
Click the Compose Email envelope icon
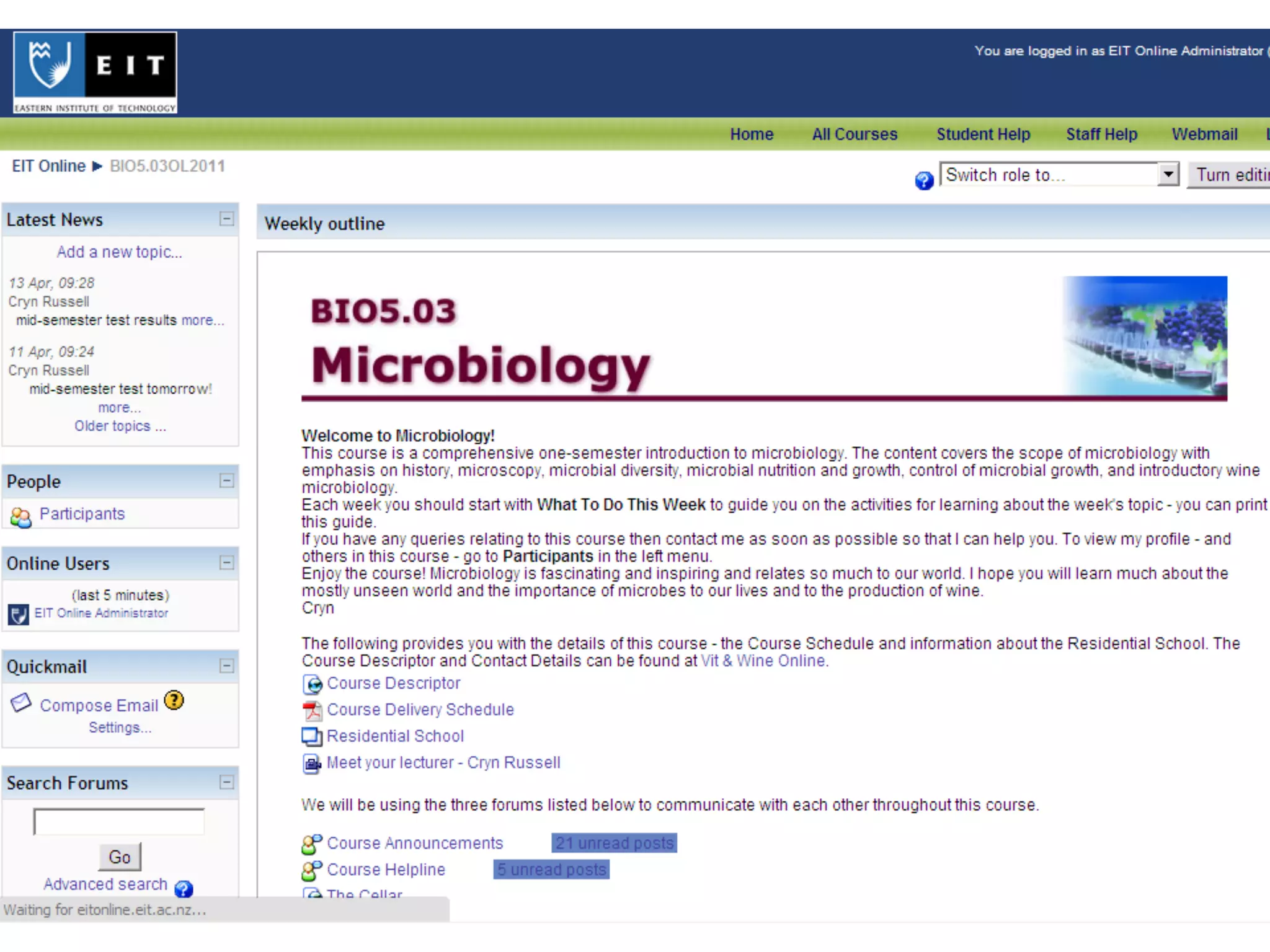pos(21,702)
